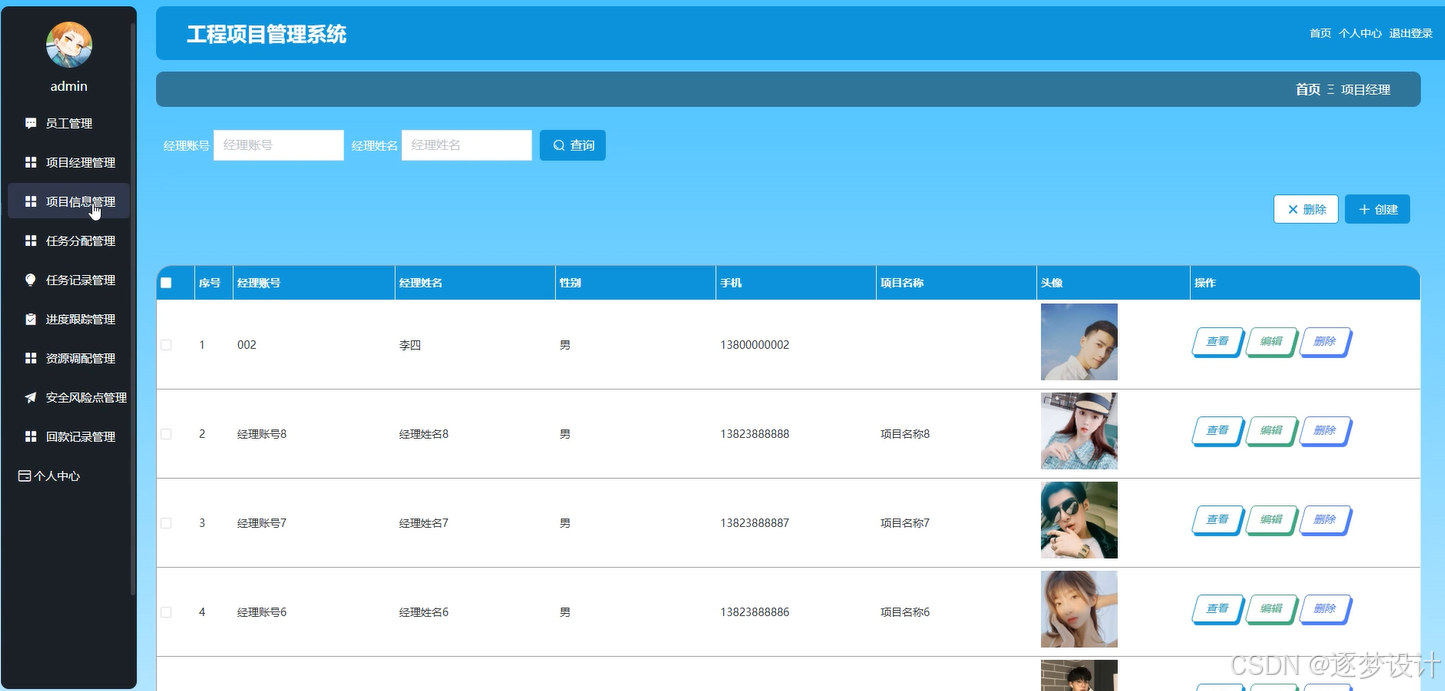Click 查看 for row 经理姓名6
Image resolution: width=1445 pixels, height=691 pixels.
click(x=1217, y=609)
